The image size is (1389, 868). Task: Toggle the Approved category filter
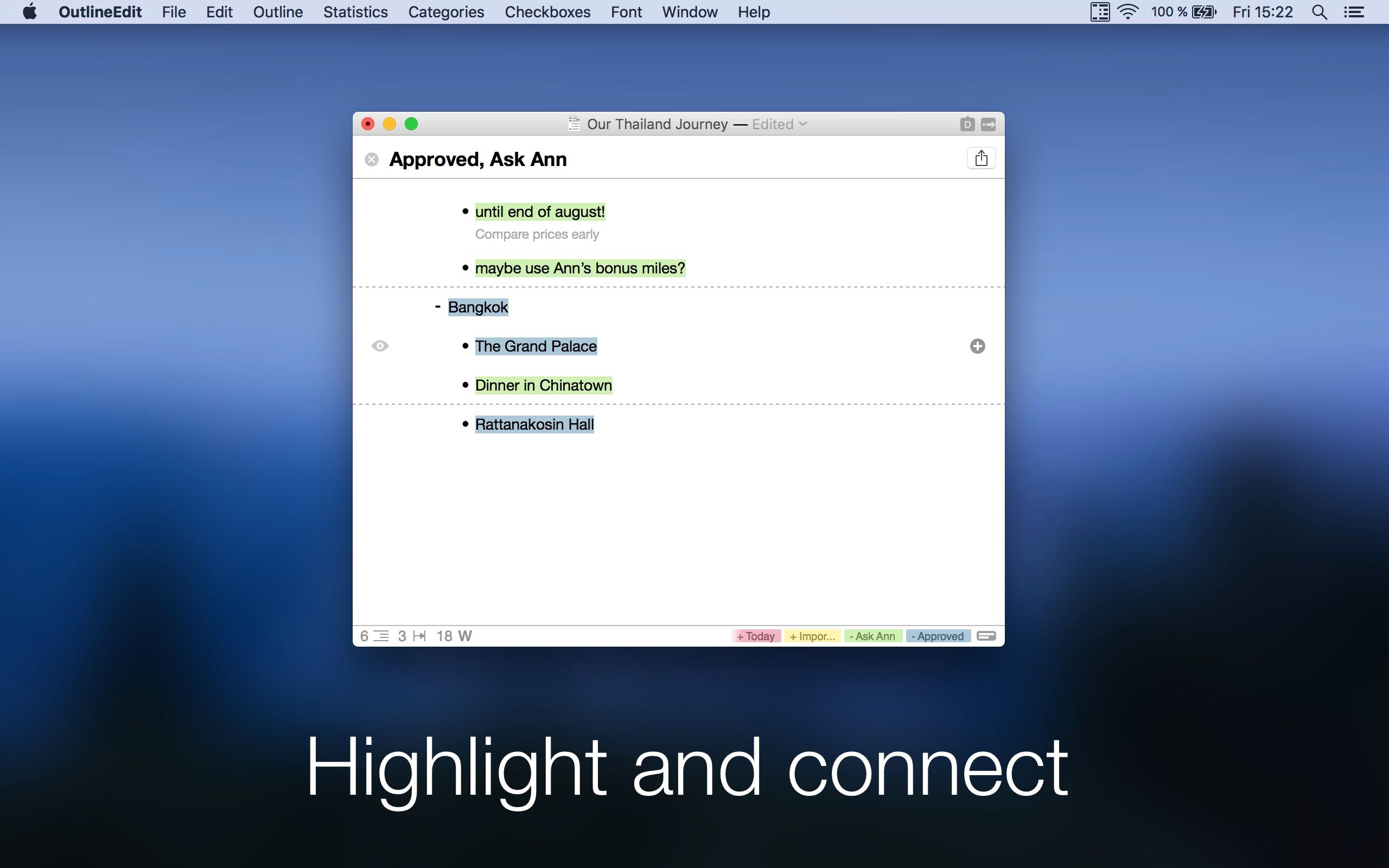pos(938,636)
